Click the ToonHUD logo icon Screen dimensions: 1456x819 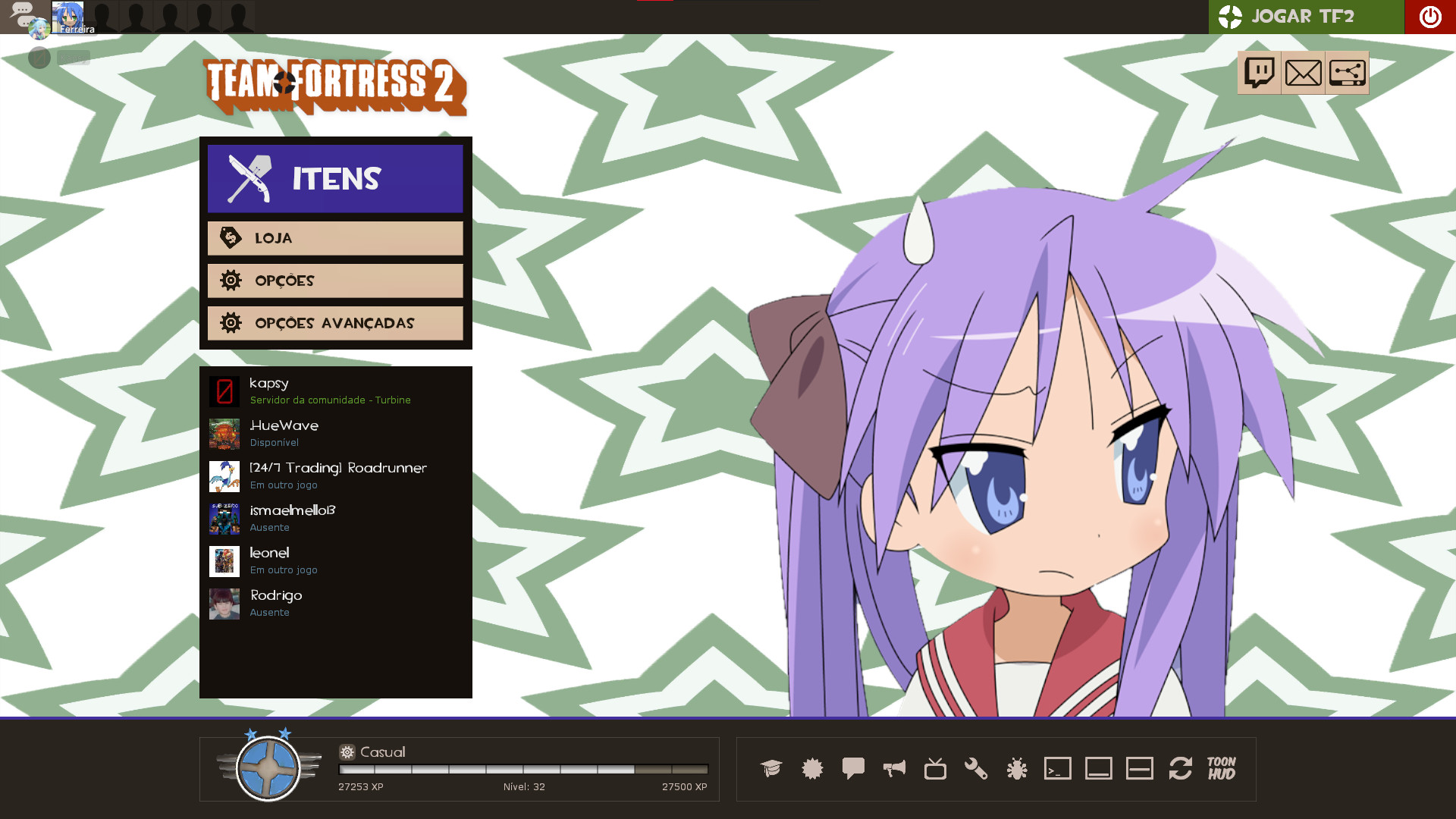(x=1222, y=768)
